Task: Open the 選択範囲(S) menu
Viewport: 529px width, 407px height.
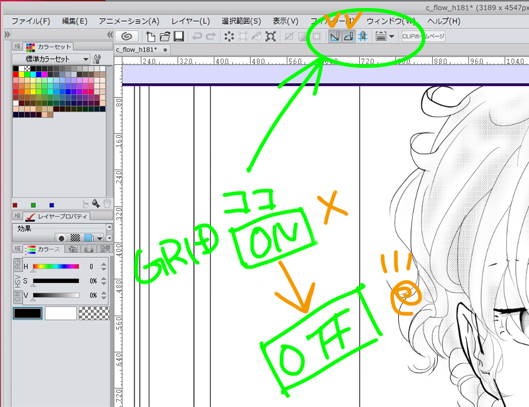Action: click(x=241, y=21)
